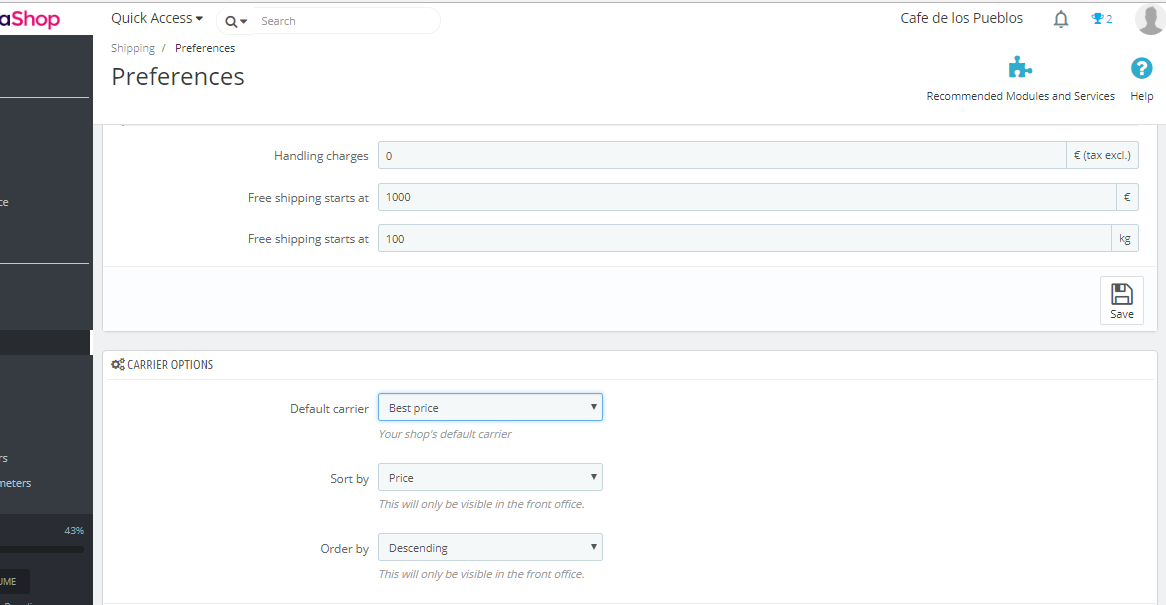
Task: Go to Shipping breadcrumb link
Action: click(133, 48)
